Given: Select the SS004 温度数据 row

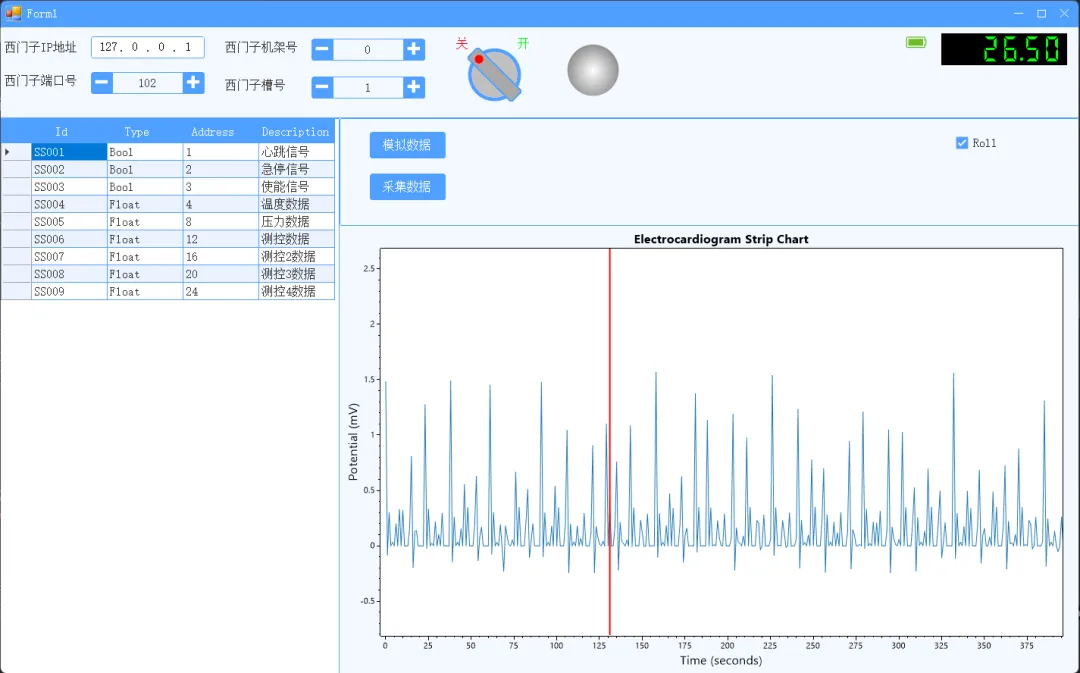Looking at the screenshot, I should (x=168, y=204).
